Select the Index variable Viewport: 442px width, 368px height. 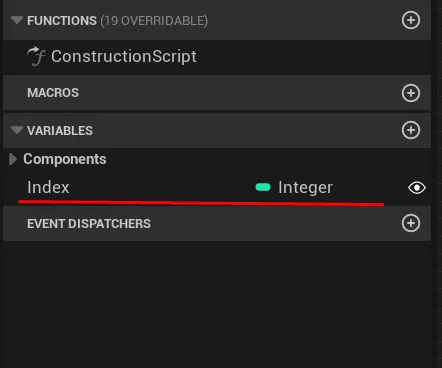(x=48, y=187)
